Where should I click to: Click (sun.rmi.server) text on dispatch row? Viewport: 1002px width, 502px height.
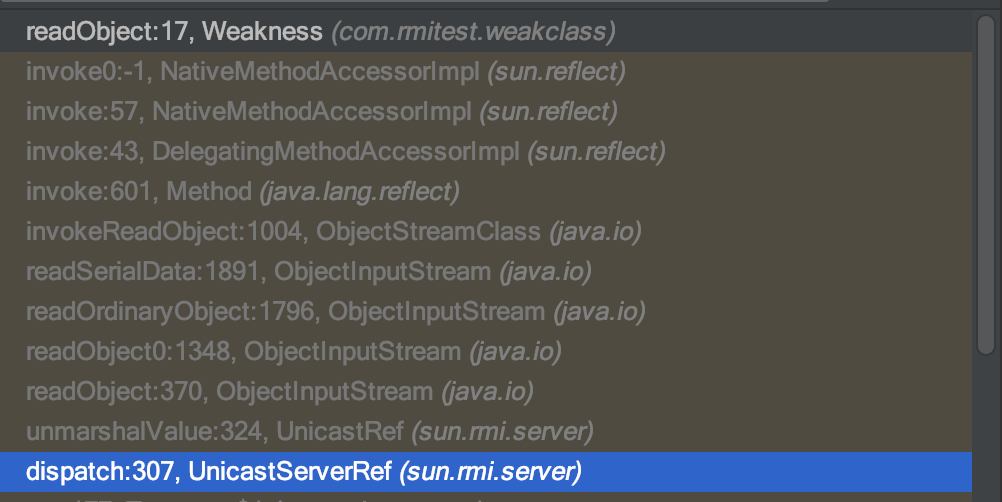point(490,472)
